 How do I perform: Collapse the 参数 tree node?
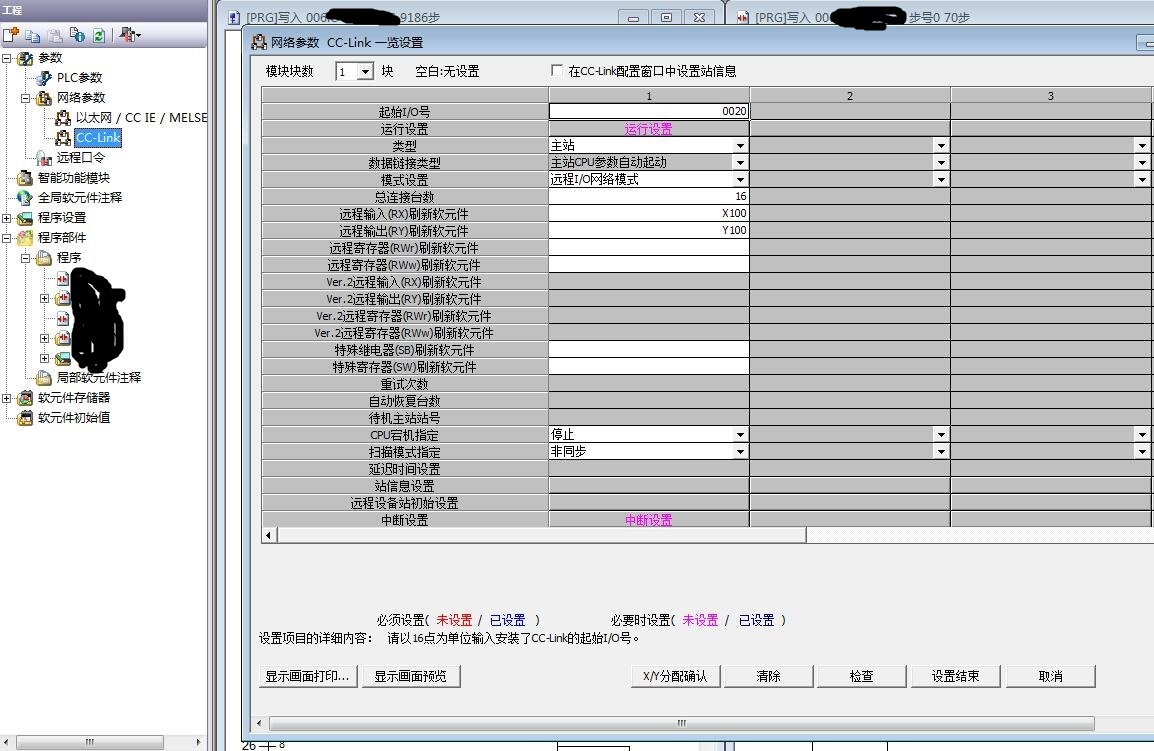(x=7, y=58)
